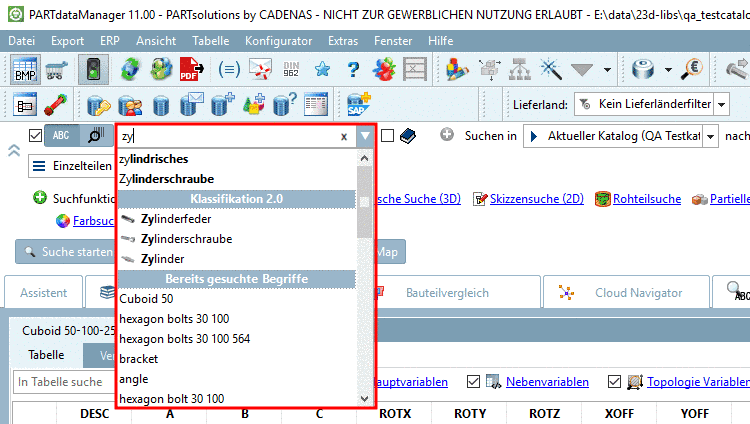The width and height of the screenshot is (750, 424).
Task: Click the parenthesized equals icon
Action: point(229,70)
